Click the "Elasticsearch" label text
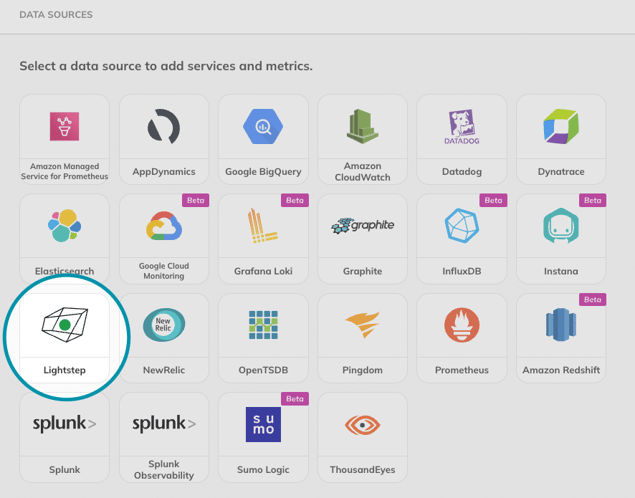This screenshot has height=498, width=635. [x=64, y=271]
